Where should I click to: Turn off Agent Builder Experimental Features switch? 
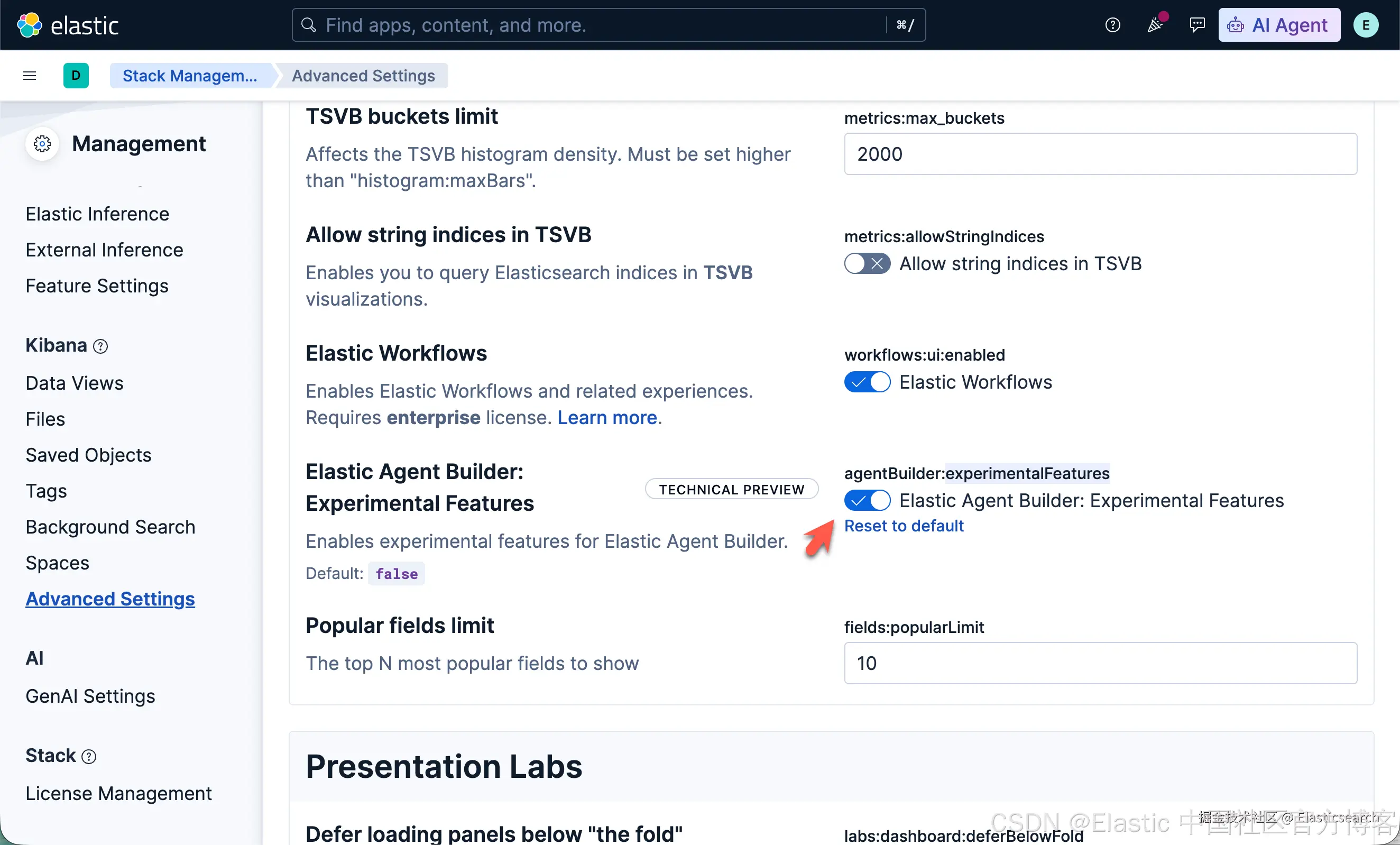coord(867,500)
